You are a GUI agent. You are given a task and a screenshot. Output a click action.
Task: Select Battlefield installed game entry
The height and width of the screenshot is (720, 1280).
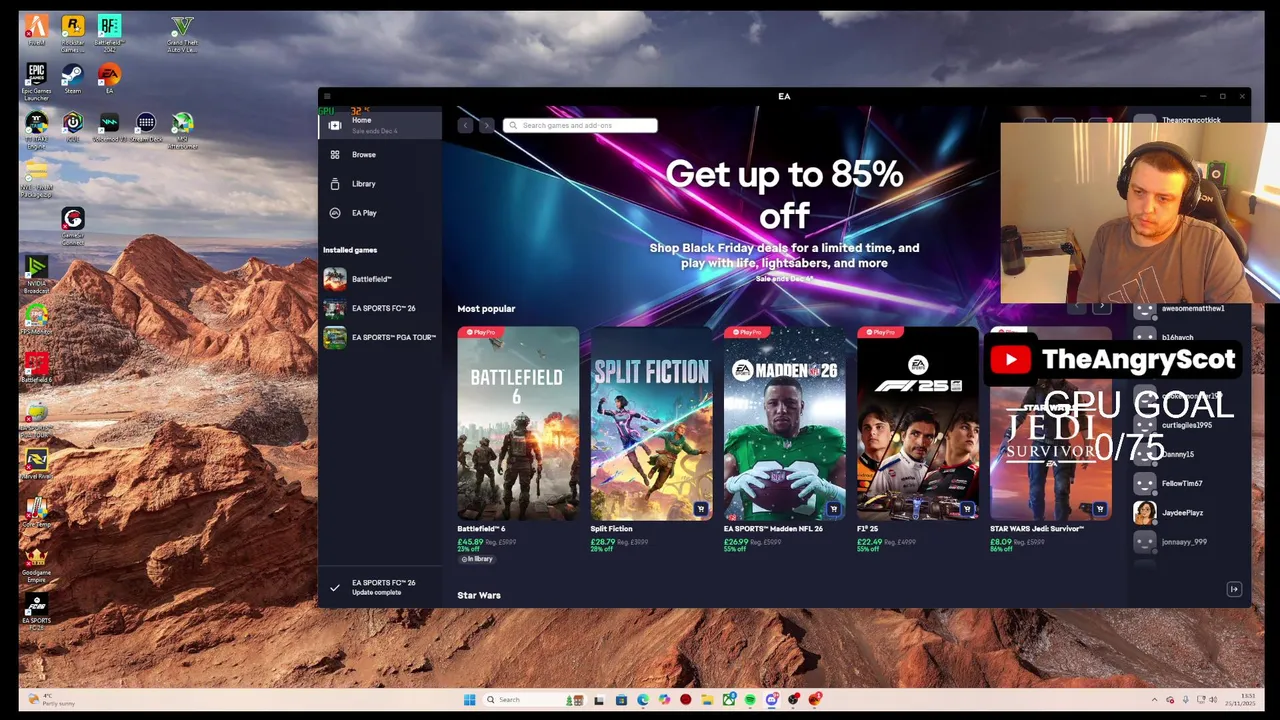380,279
